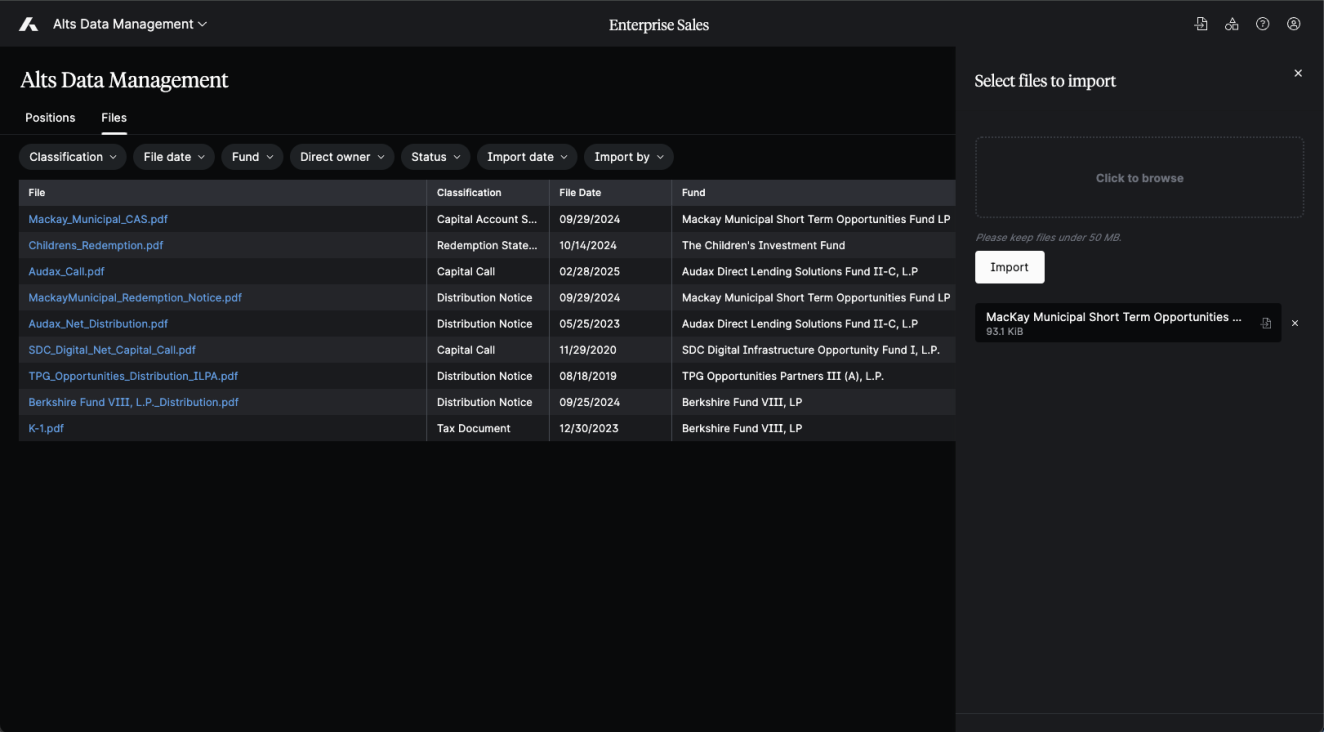Viewport: 1324px width, 732px height.
Task: Open the Classification filter dropdown
Action: point(73,157)
